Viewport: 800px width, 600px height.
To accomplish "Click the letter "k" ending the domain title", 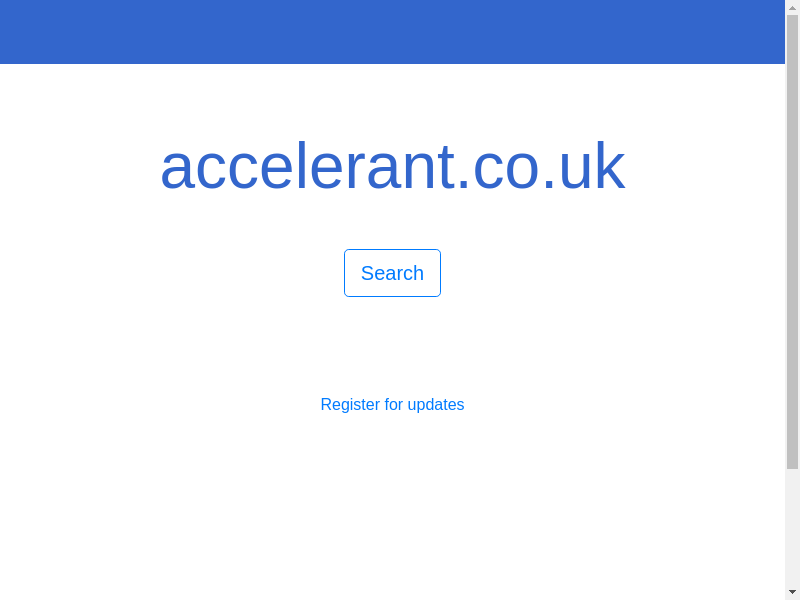I will point(612,166).
